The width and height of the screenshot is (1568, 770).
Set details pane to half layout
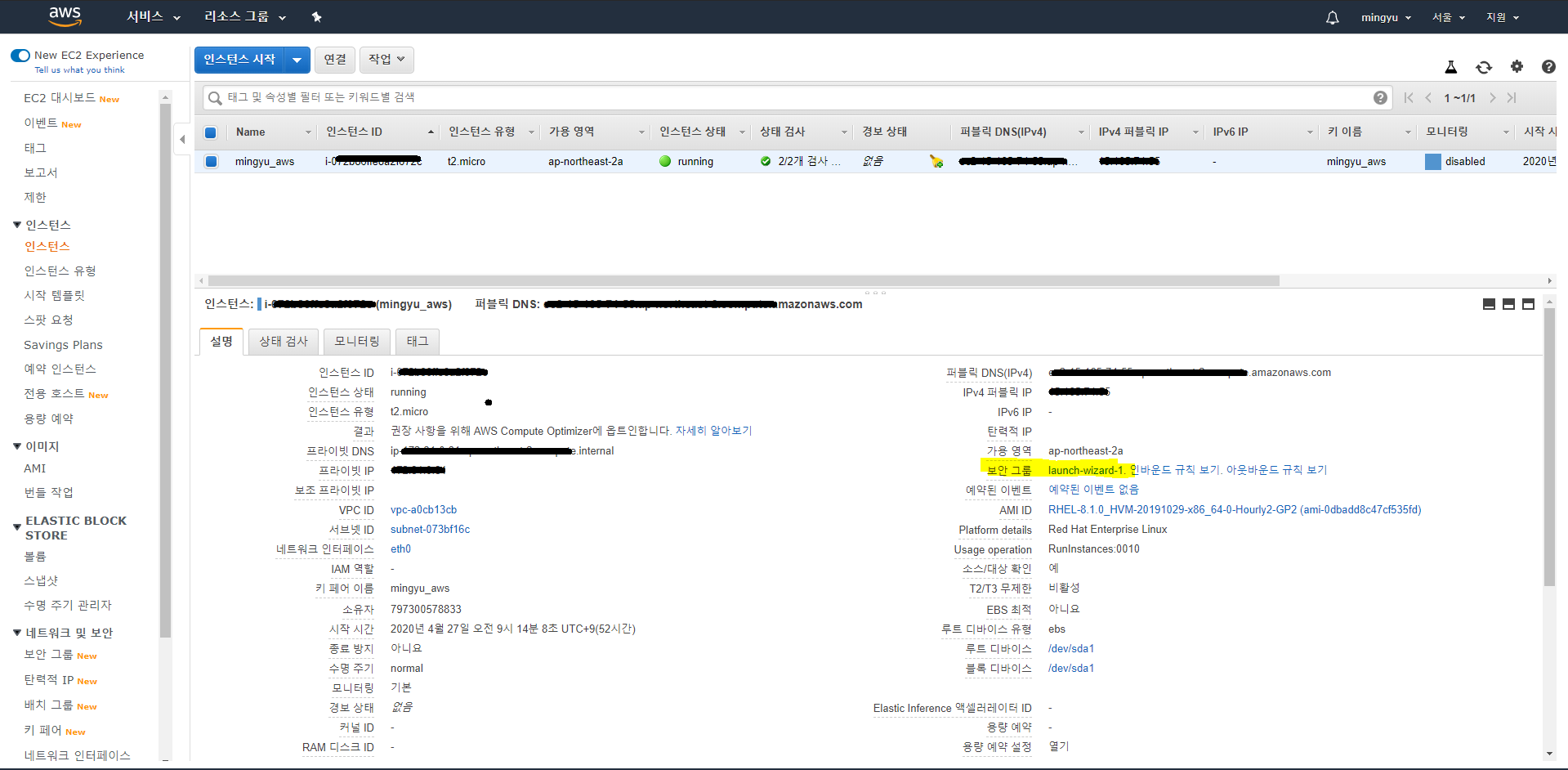pos(1508,304)
